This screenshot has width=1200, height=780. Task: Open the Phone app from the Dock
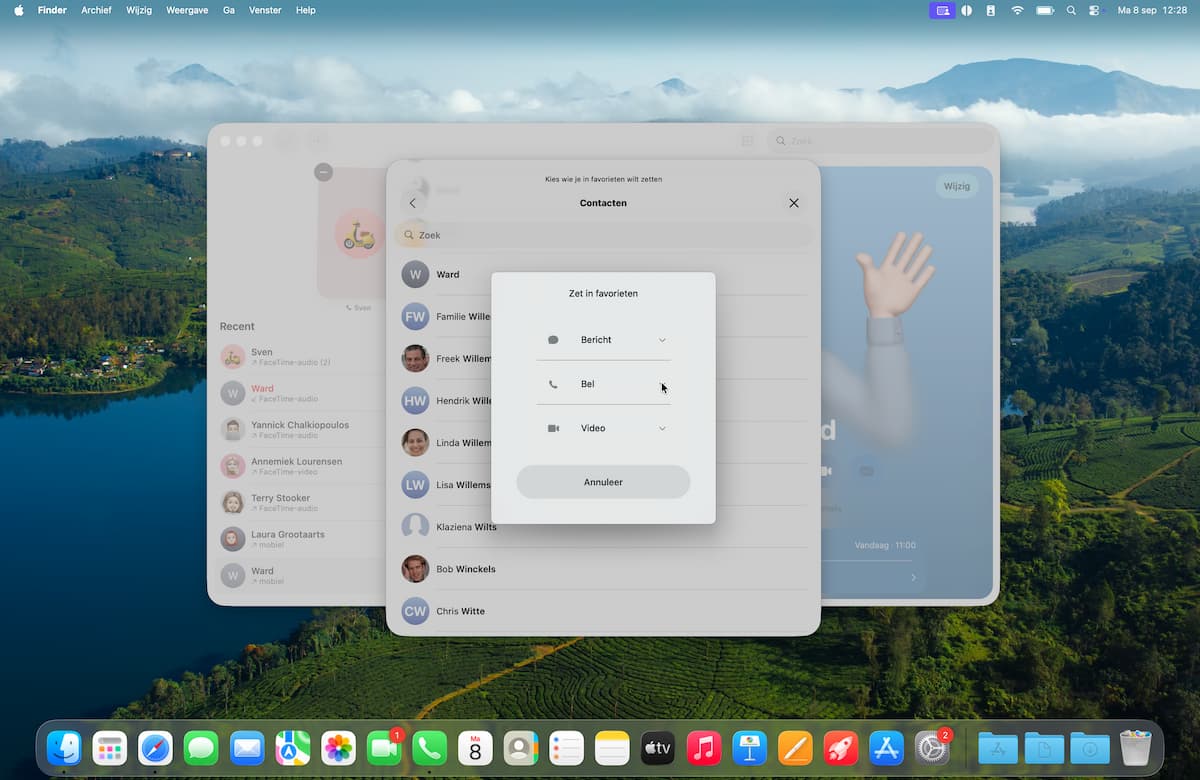(x=429, y=748)
